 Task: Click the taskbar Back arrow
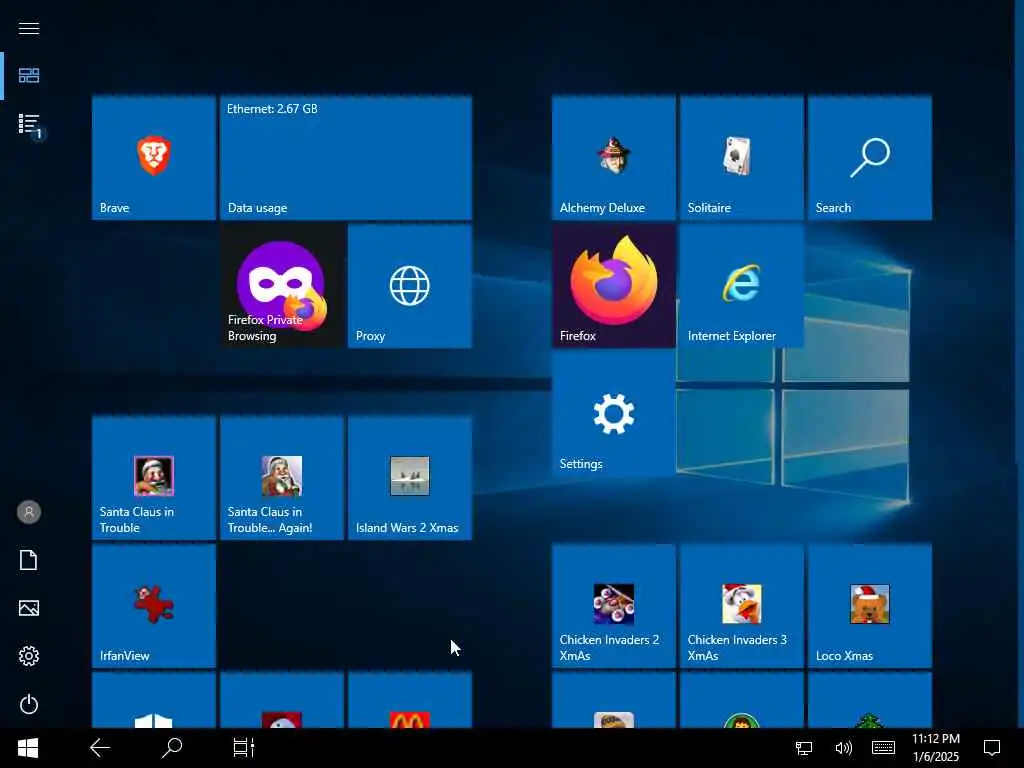pos(100,748)
